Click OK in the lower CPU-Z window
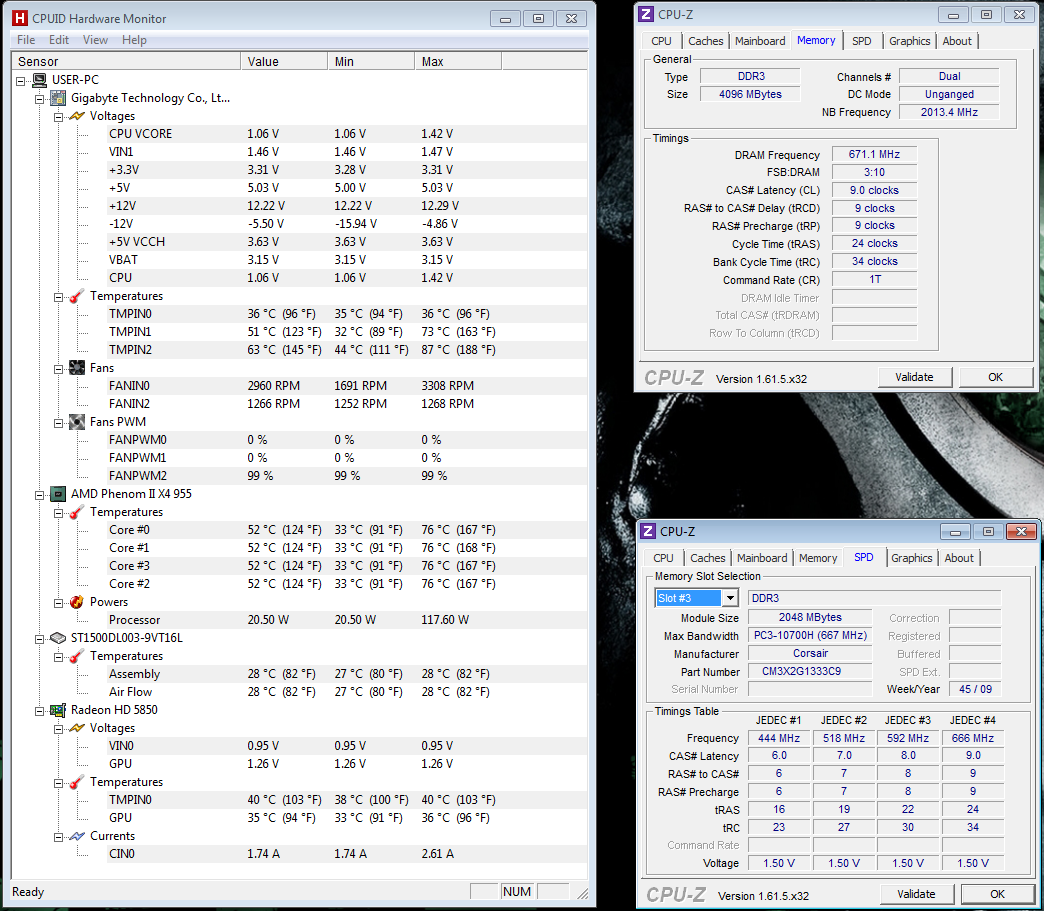Viewport: 1044px width, 911px height. (x=997, y=894)
